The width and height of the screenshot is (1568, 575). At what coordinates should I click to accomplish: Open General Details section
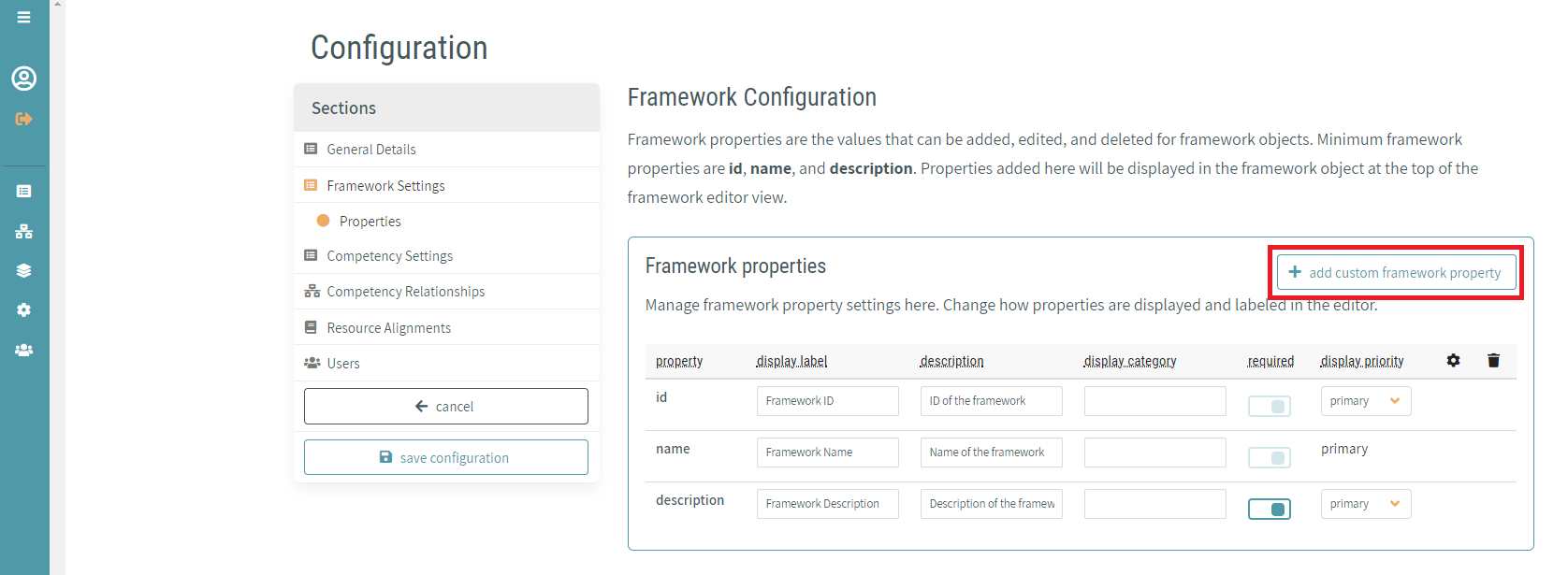click(x=446, y=150)
